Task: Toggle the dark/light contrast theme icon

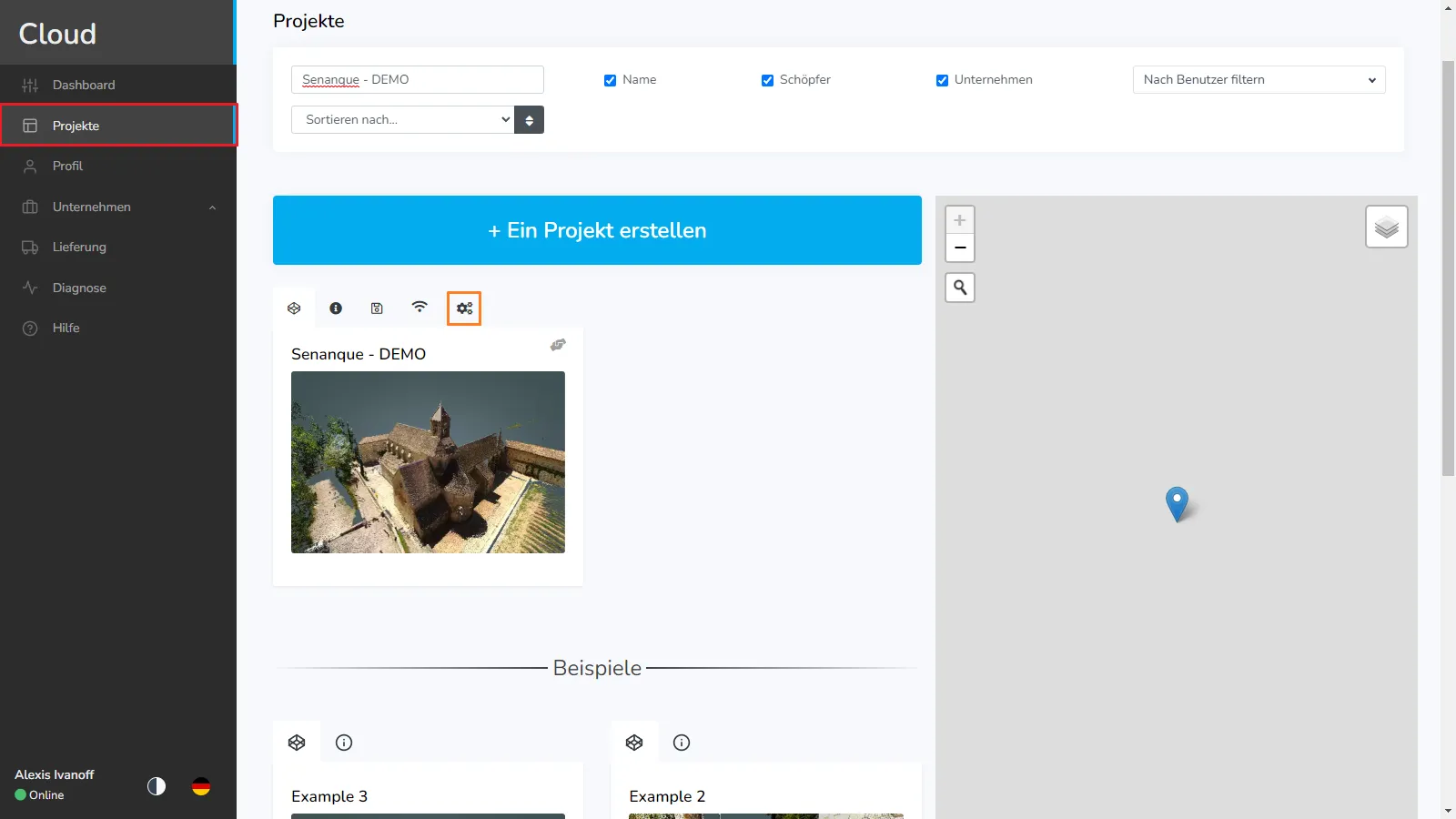Action: (x=157, y=786)
